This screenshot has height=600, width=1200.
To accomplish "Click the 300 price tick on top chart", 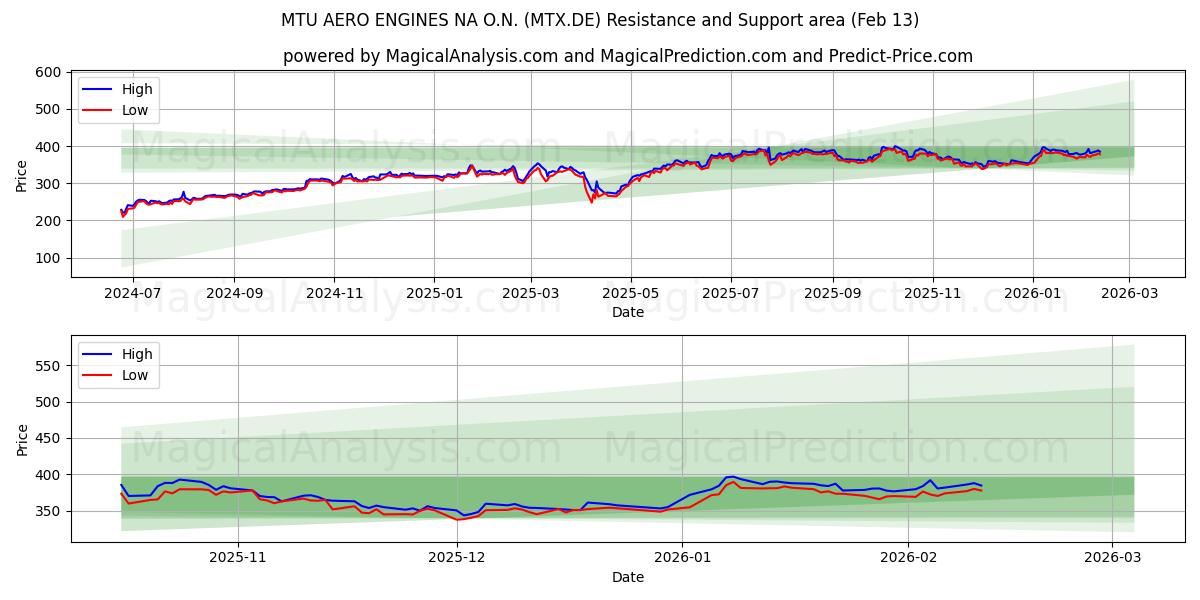I will pyautogui.click(x=50, y=184).
